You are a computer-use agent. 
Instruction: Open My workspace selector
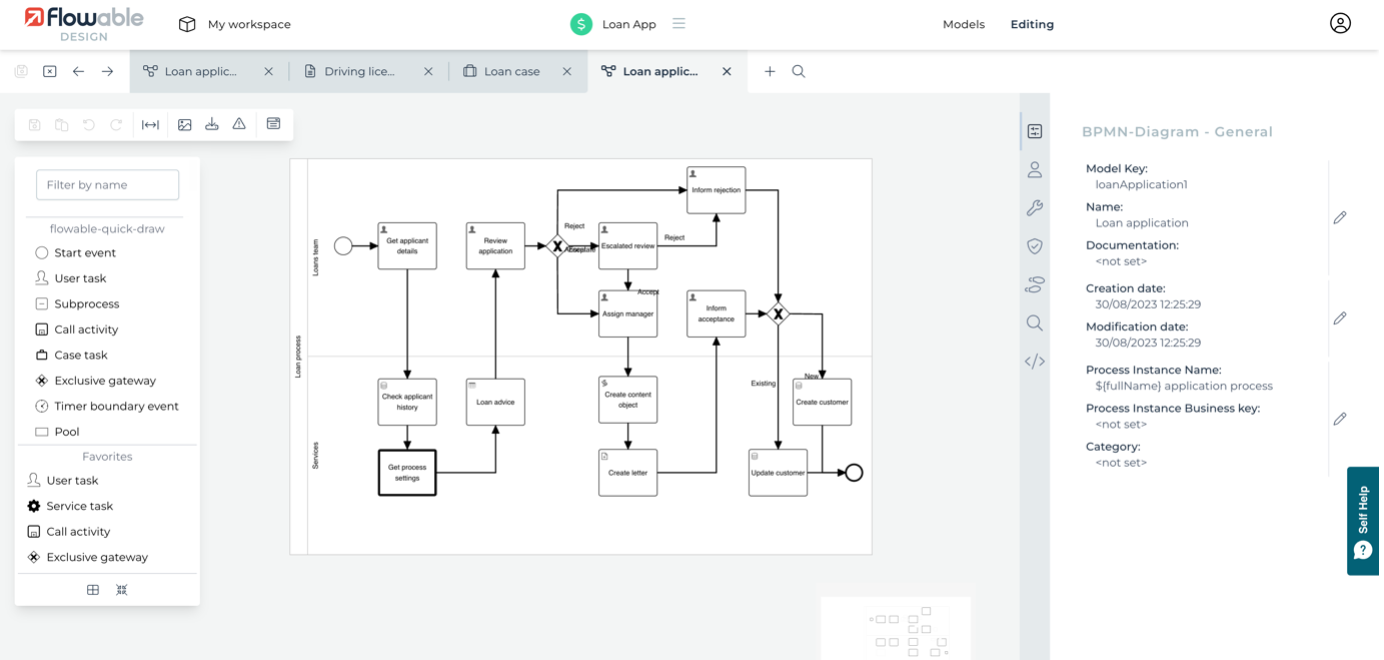pyautogui.click(x=235, y=24)
